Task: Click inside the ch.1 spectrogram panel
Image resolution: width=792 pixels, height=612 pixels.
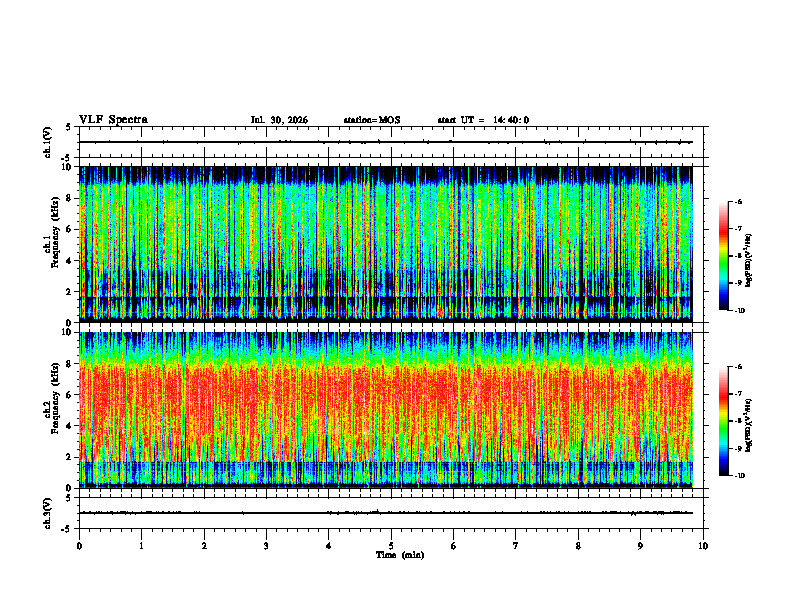Action: click(x=386, y=244)
